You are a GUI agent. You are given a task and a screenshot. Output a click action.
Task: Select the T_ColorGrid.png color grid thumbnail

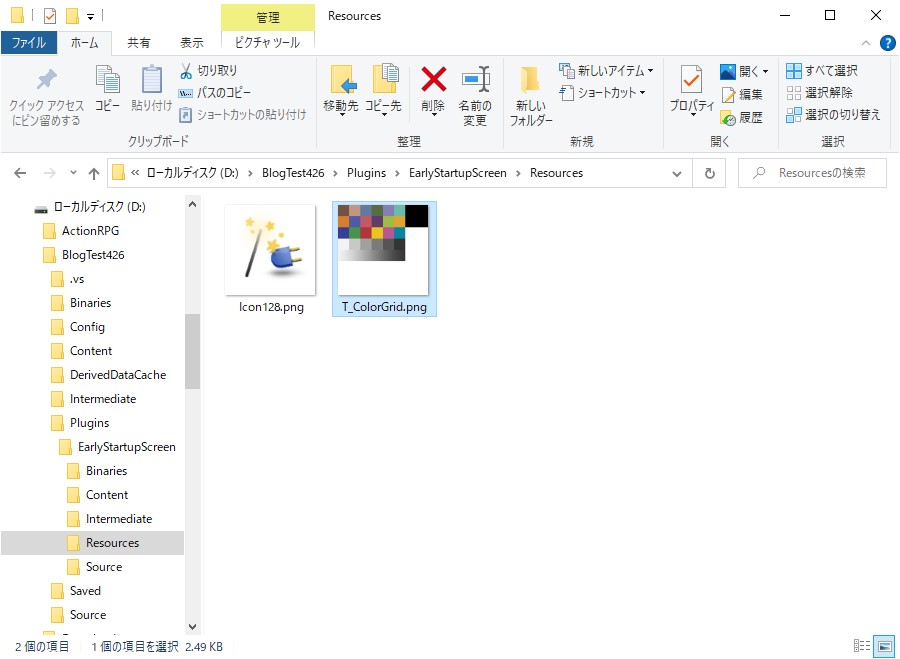tap(383, 250)
